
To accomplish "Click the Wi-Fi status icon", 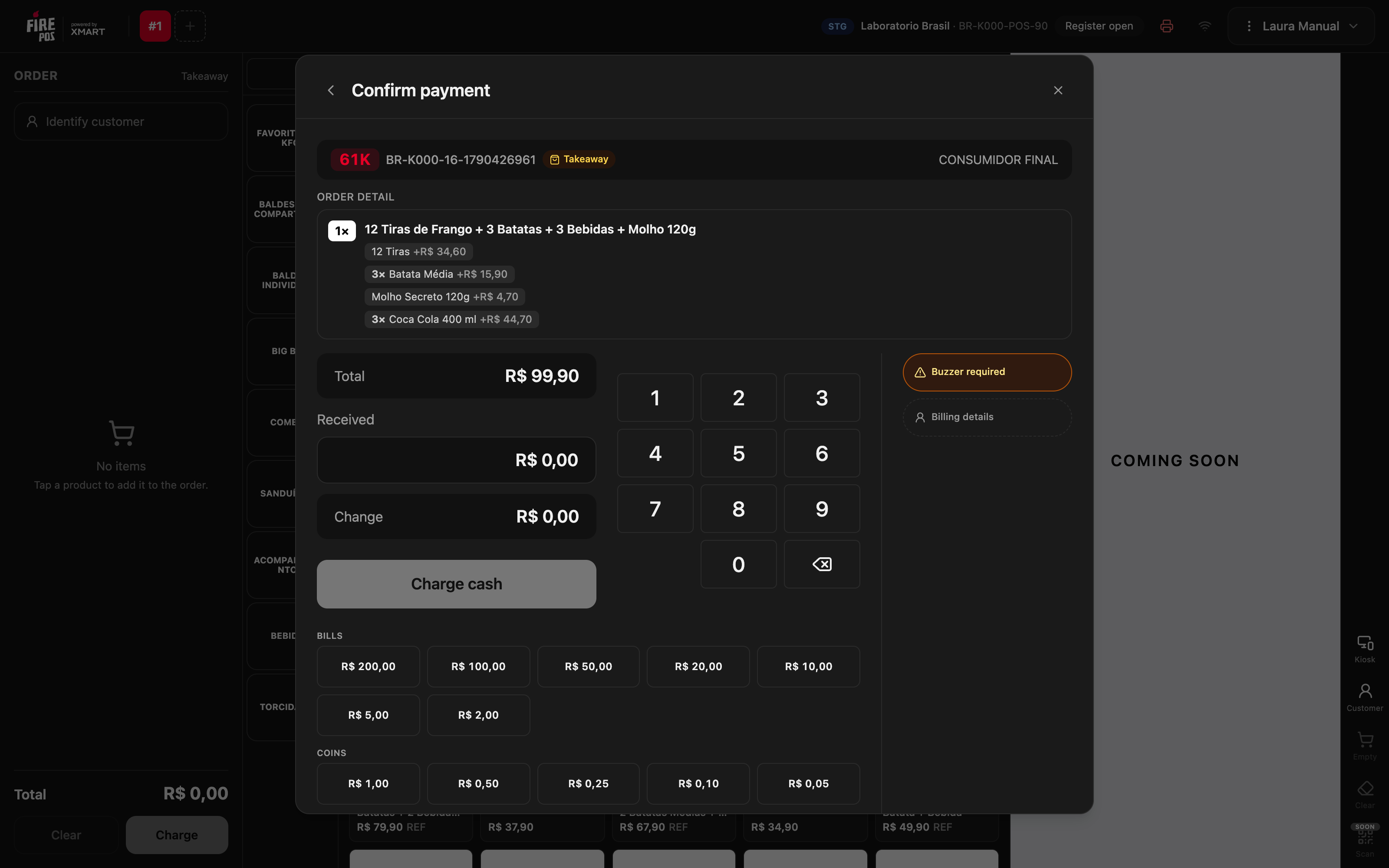I will pos(1205,26).
